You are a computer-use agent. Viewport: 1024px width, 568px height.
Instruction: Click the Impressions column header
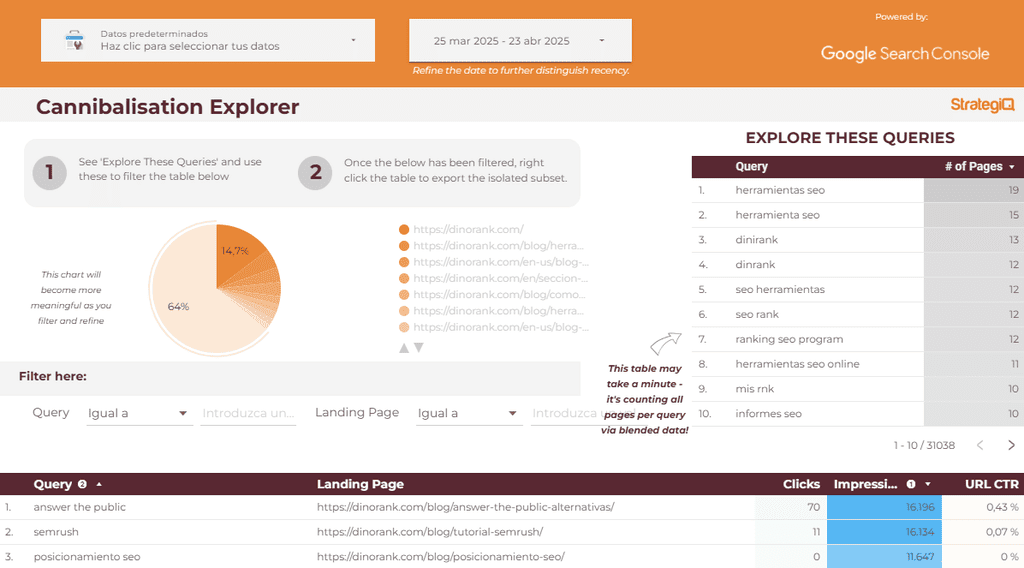pyautogui.click(x=865, y=484)
